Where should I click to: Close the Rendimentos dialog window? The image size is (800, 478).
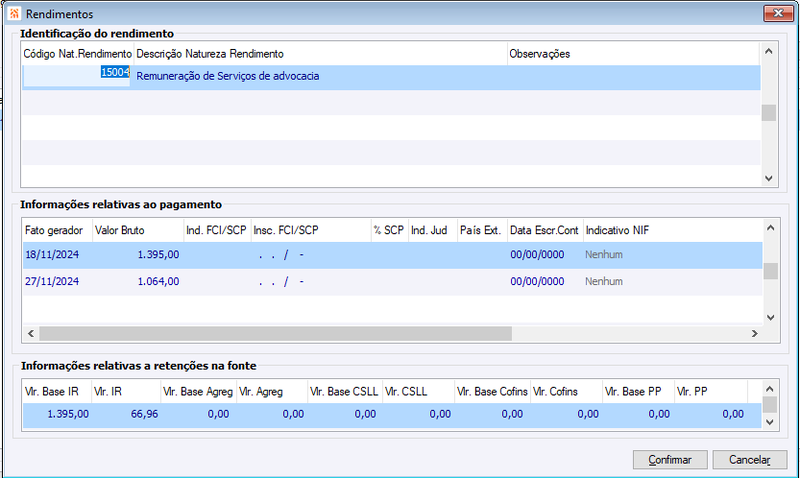point(778,13)
